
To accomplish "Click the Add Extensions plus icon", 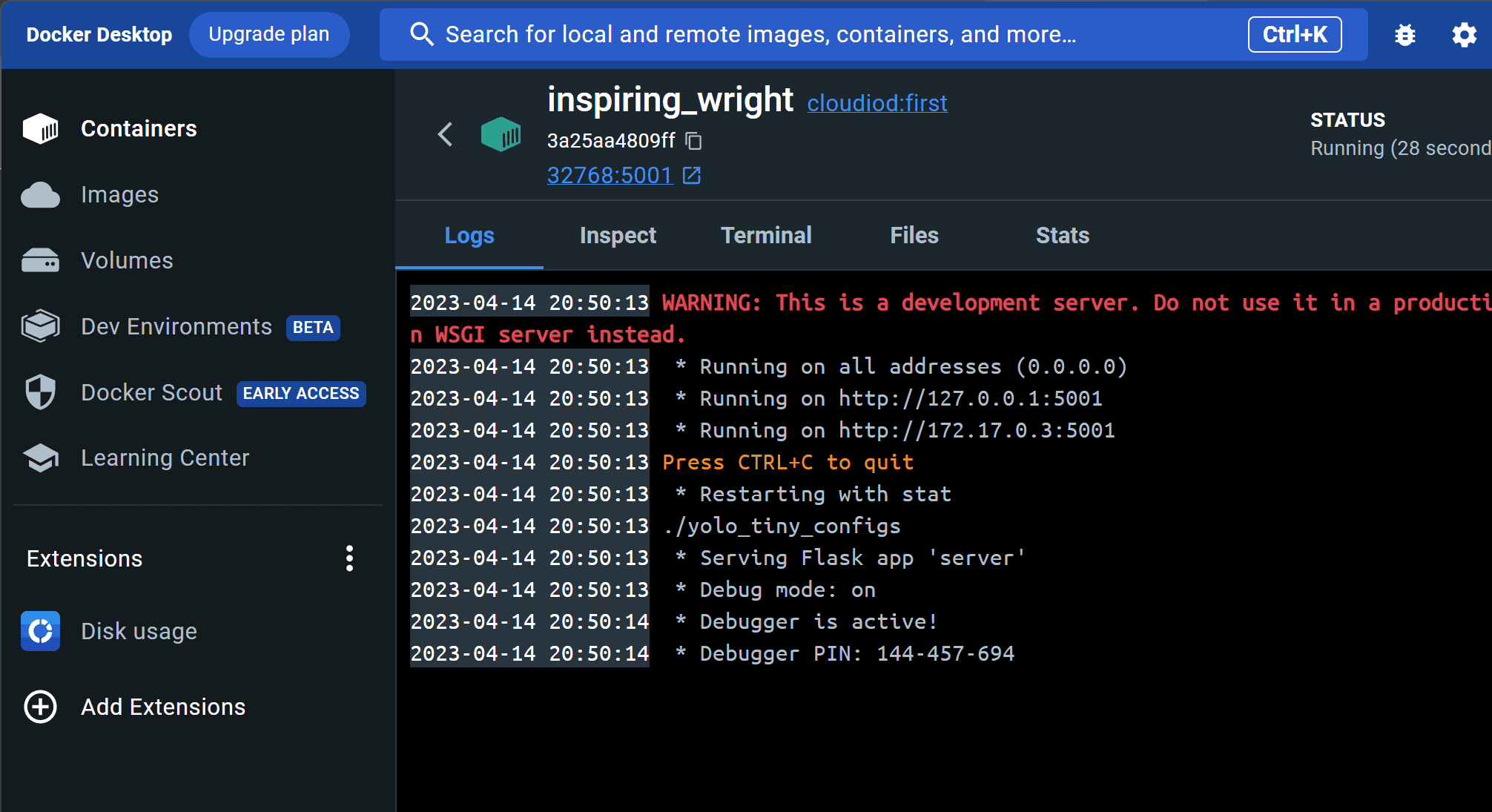I will click(41, 707).
